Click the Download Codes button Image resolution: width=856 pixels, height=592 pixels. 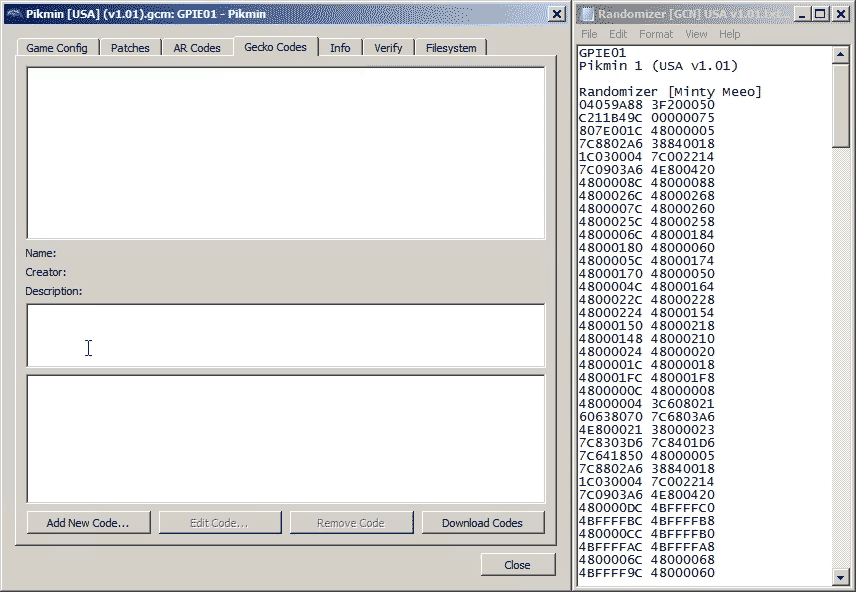pyautogui.click(x=483, y=523)
